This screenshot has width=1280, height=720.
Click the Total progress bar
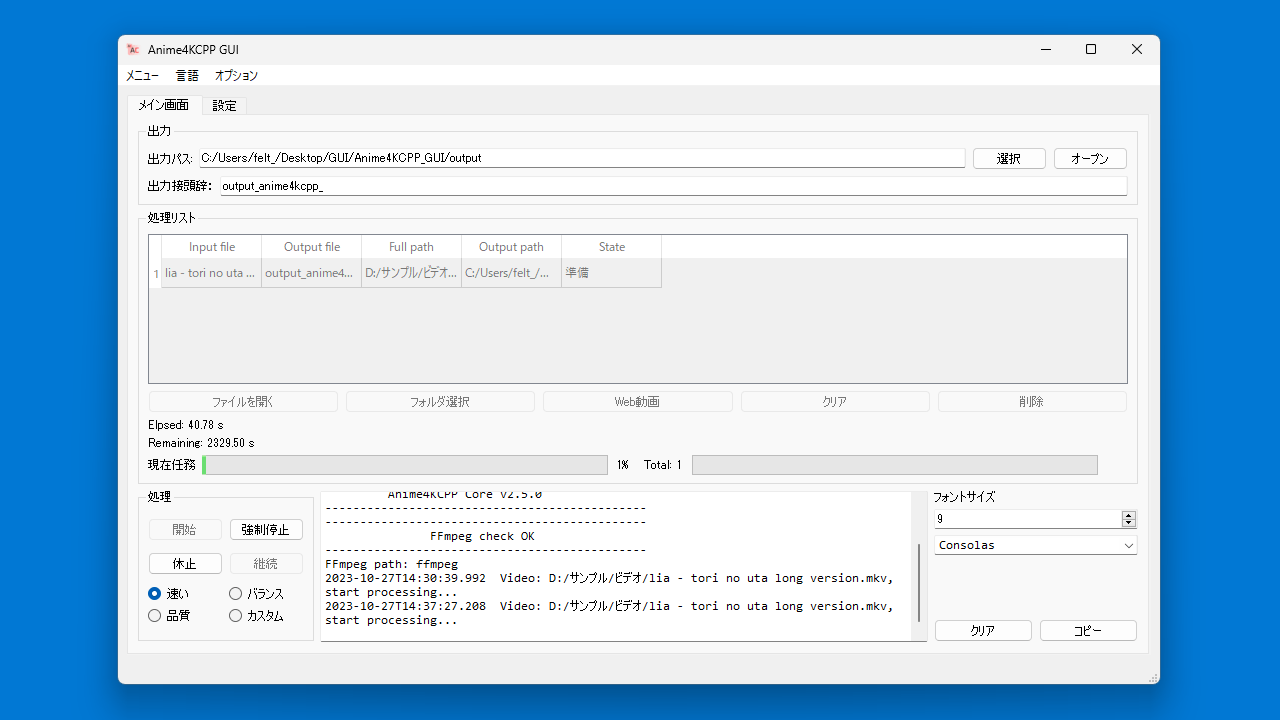point(895,465)
